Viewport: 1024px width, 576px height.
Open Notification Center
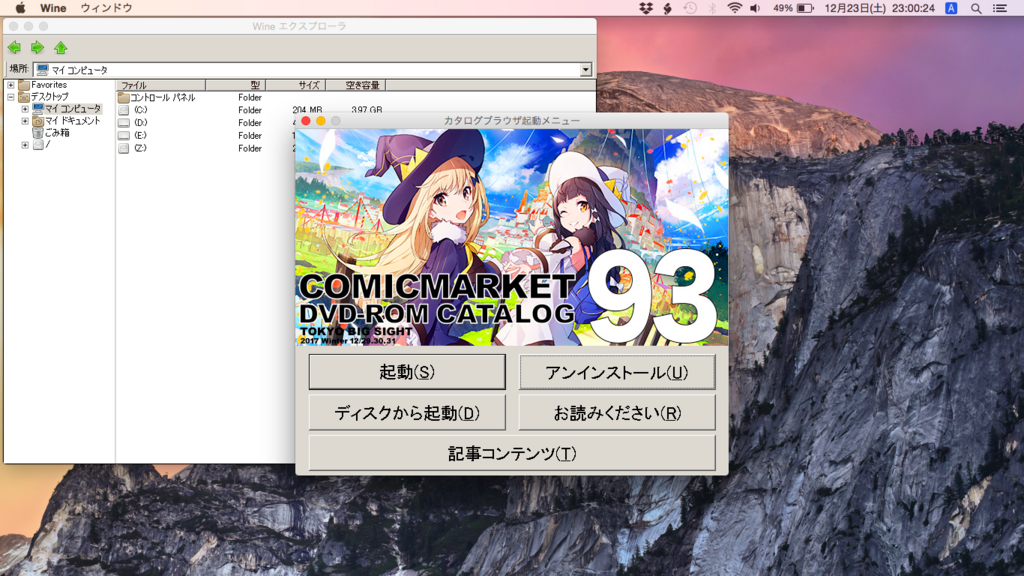tap(1000, 8)
